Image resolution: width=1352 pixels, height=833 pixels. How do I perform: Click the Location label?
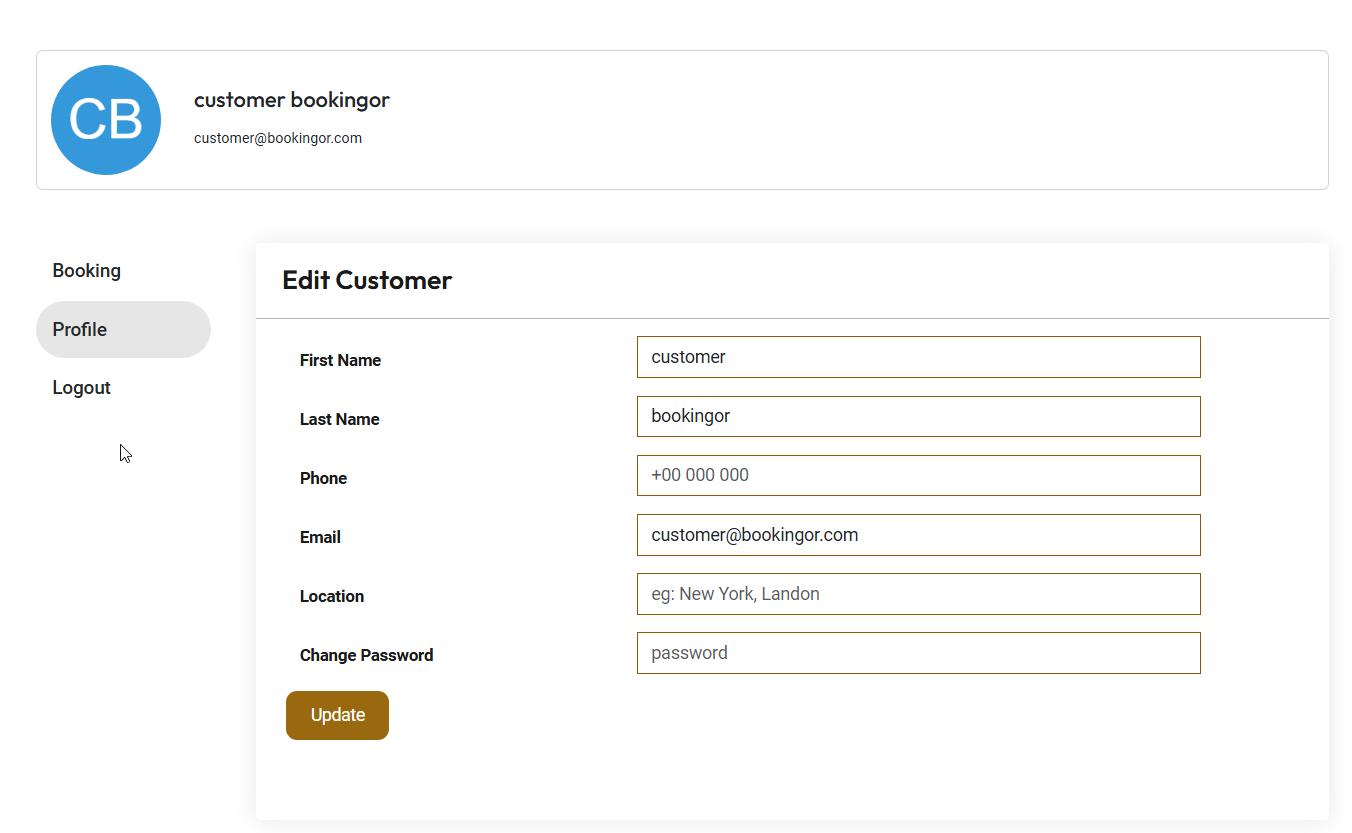[332, 596]
